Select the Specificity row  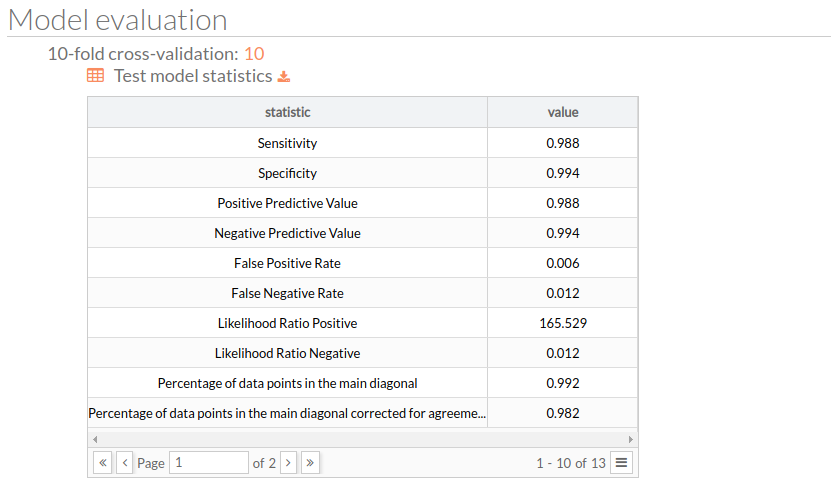(363, 173)
